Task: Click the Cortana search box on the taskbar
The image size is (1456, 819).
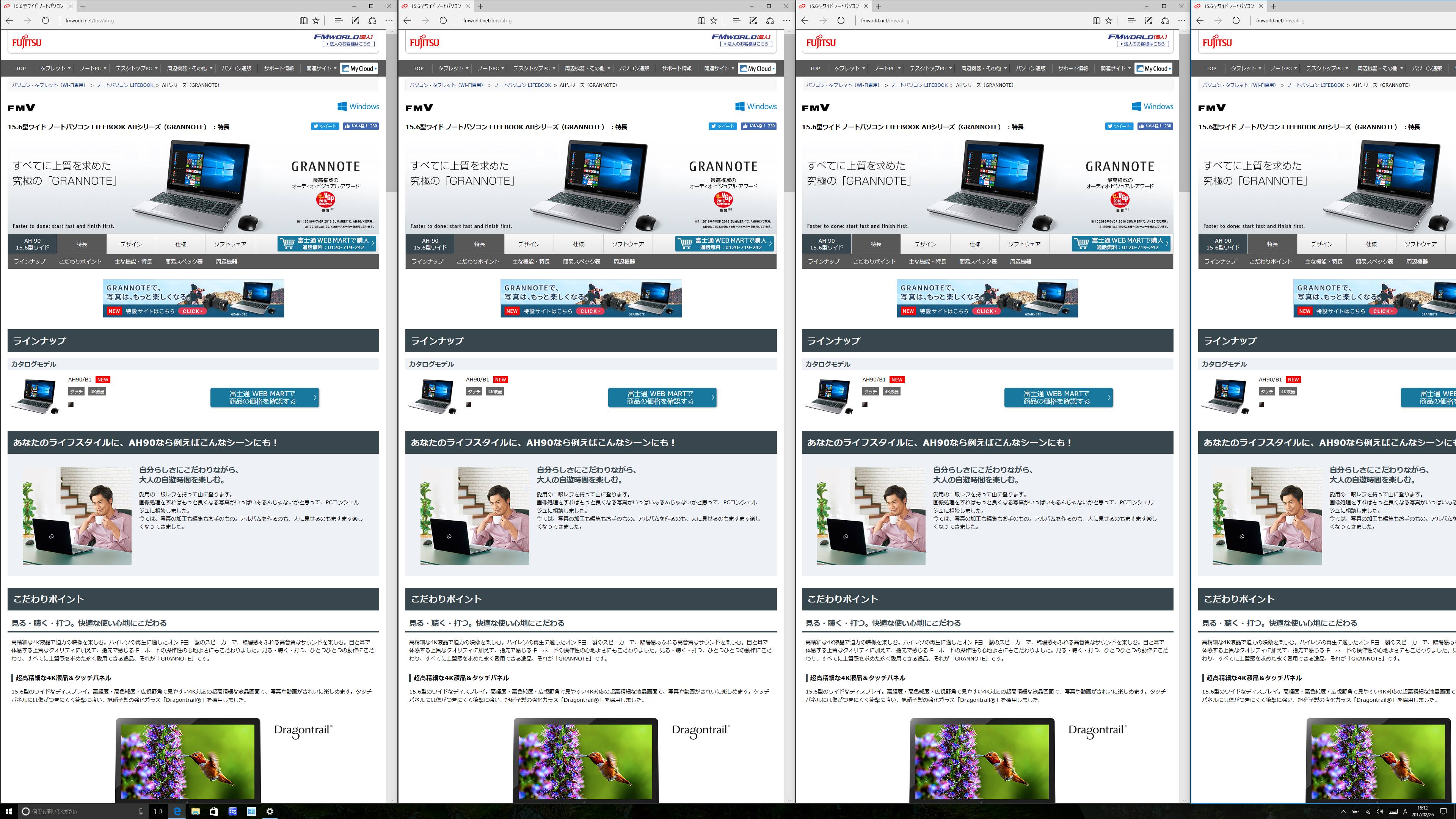Action: [79, 811]
